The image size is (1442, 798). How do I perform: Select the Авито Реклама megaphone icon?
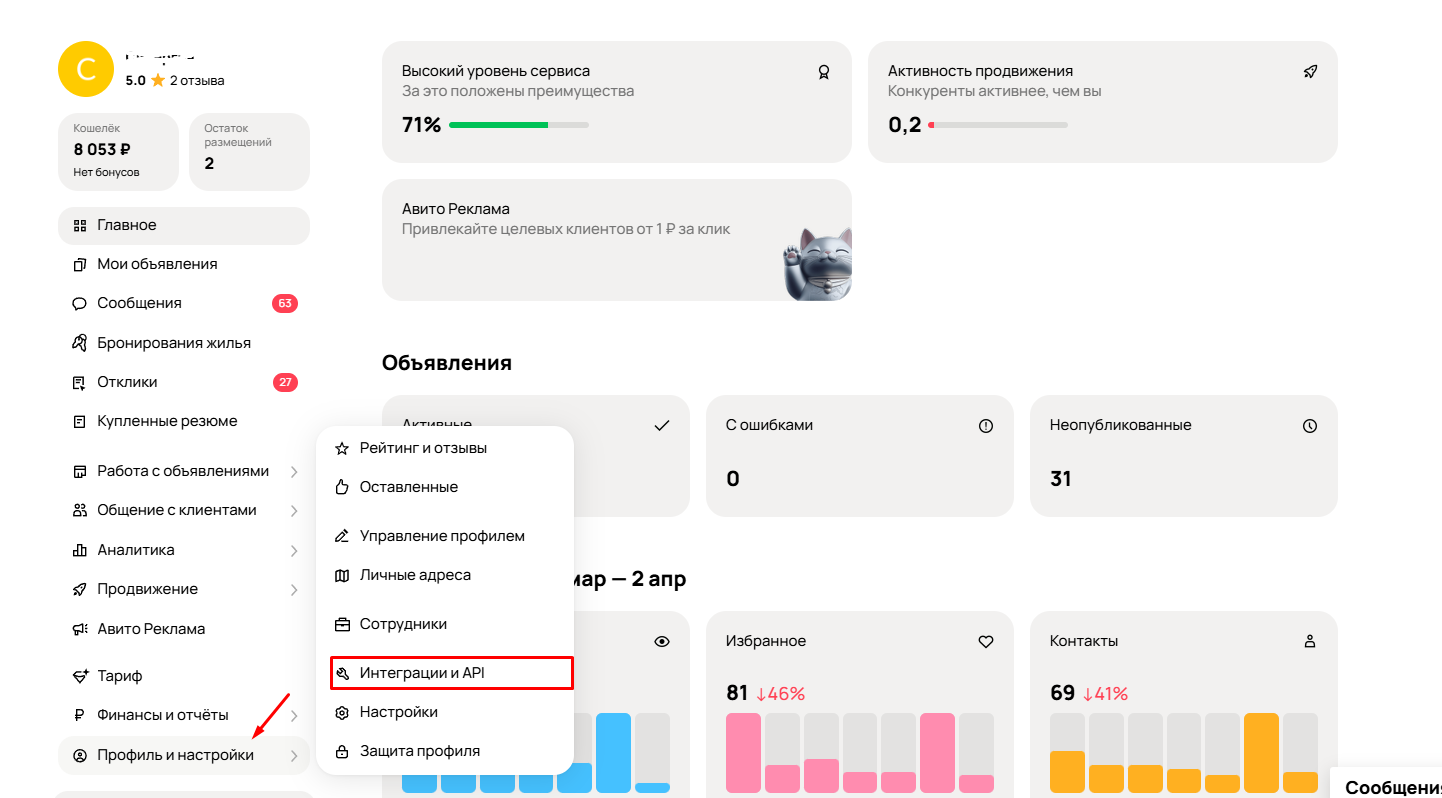pyautogui.click(x=81, y=628)
